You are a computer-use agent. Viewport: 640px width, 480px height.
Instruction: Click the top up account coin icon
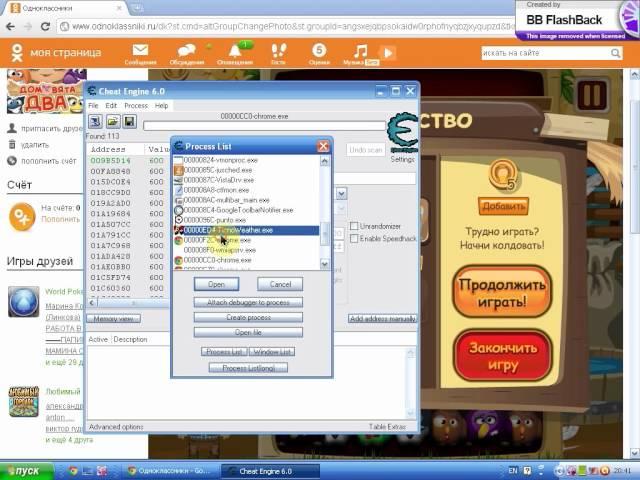click(12, 161)
